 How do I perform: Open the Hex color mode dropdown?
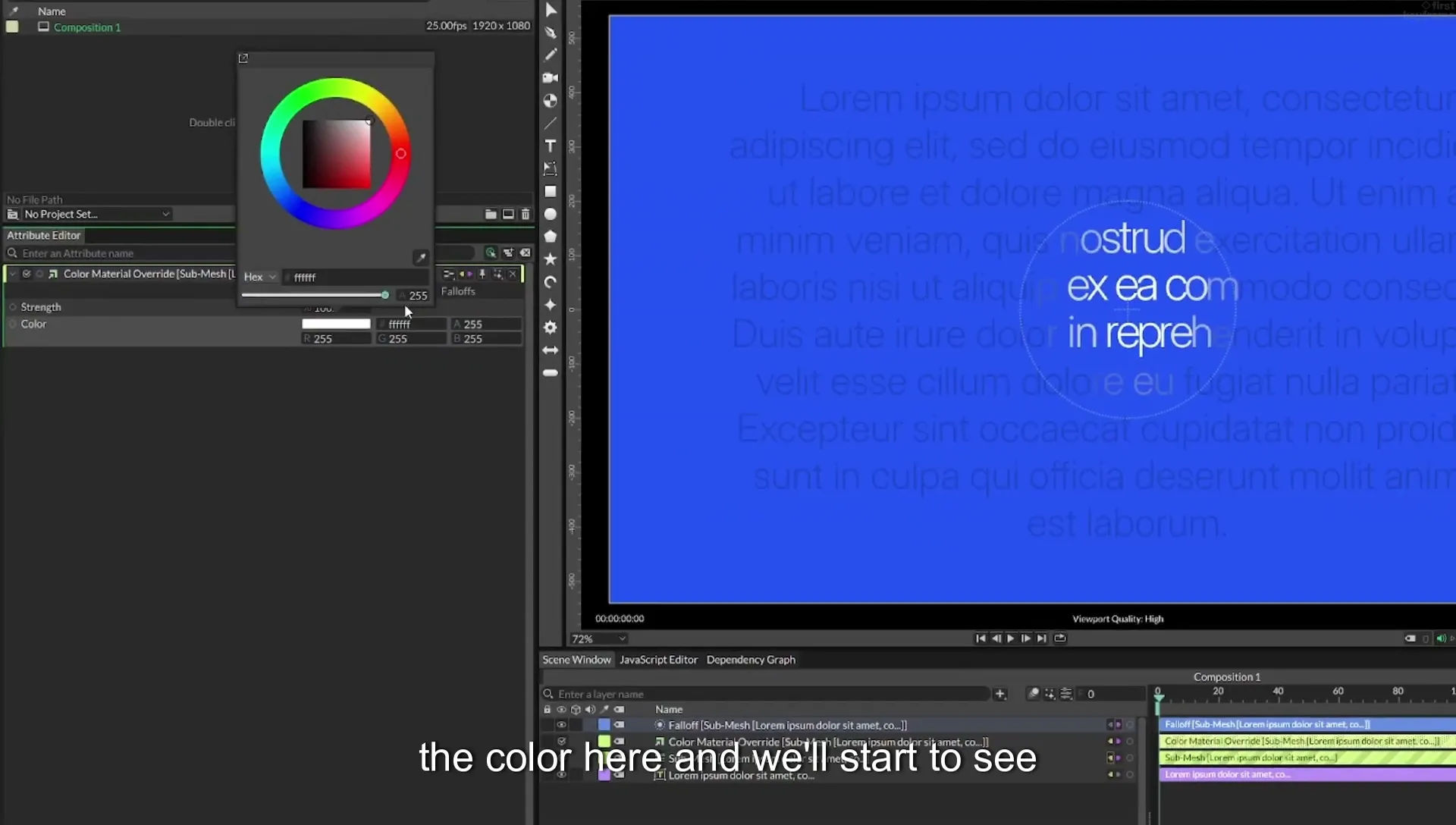click(260, 278)
